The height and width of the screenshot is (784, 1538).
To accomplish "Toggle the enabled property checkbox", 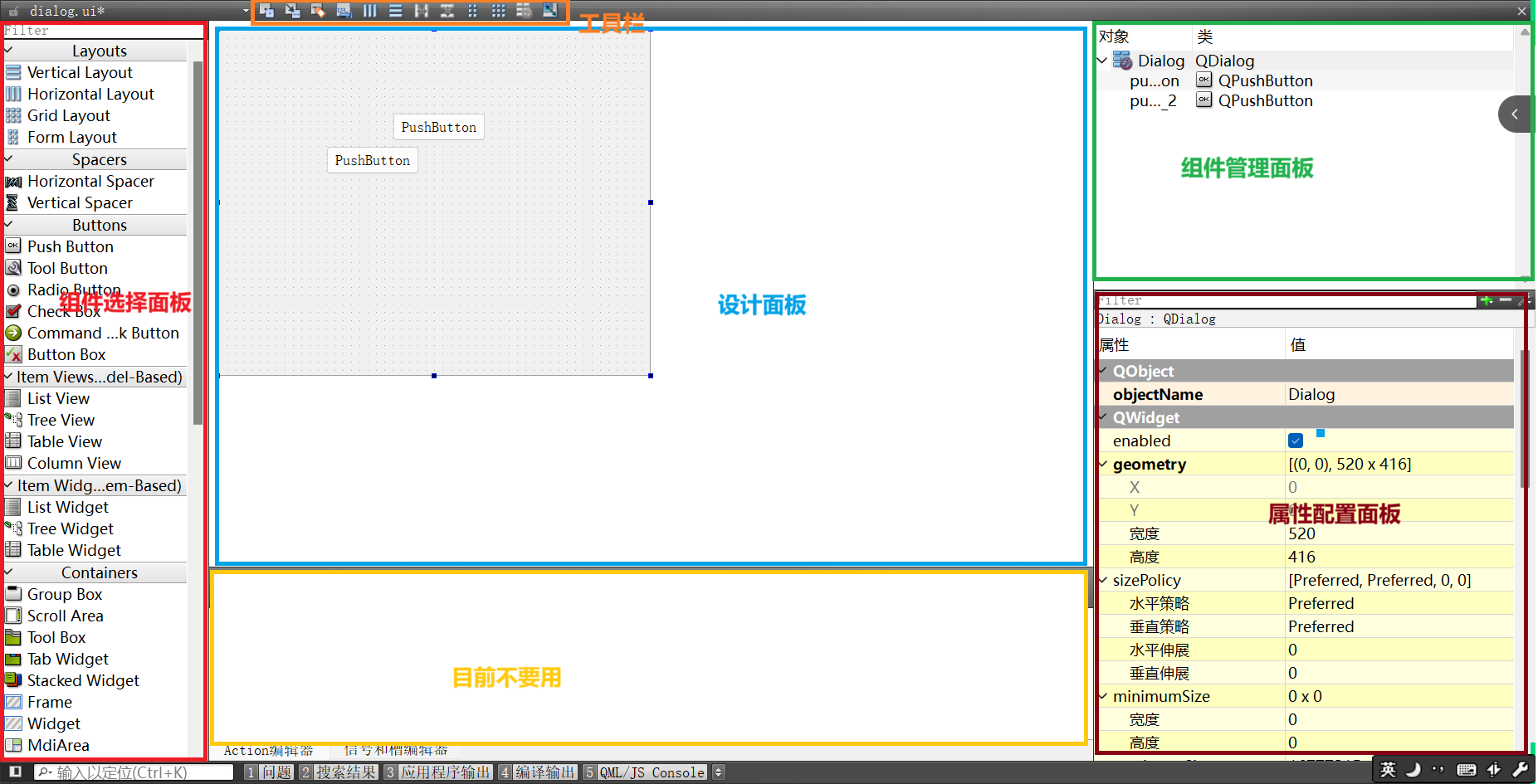I will tap(1296, 441).
